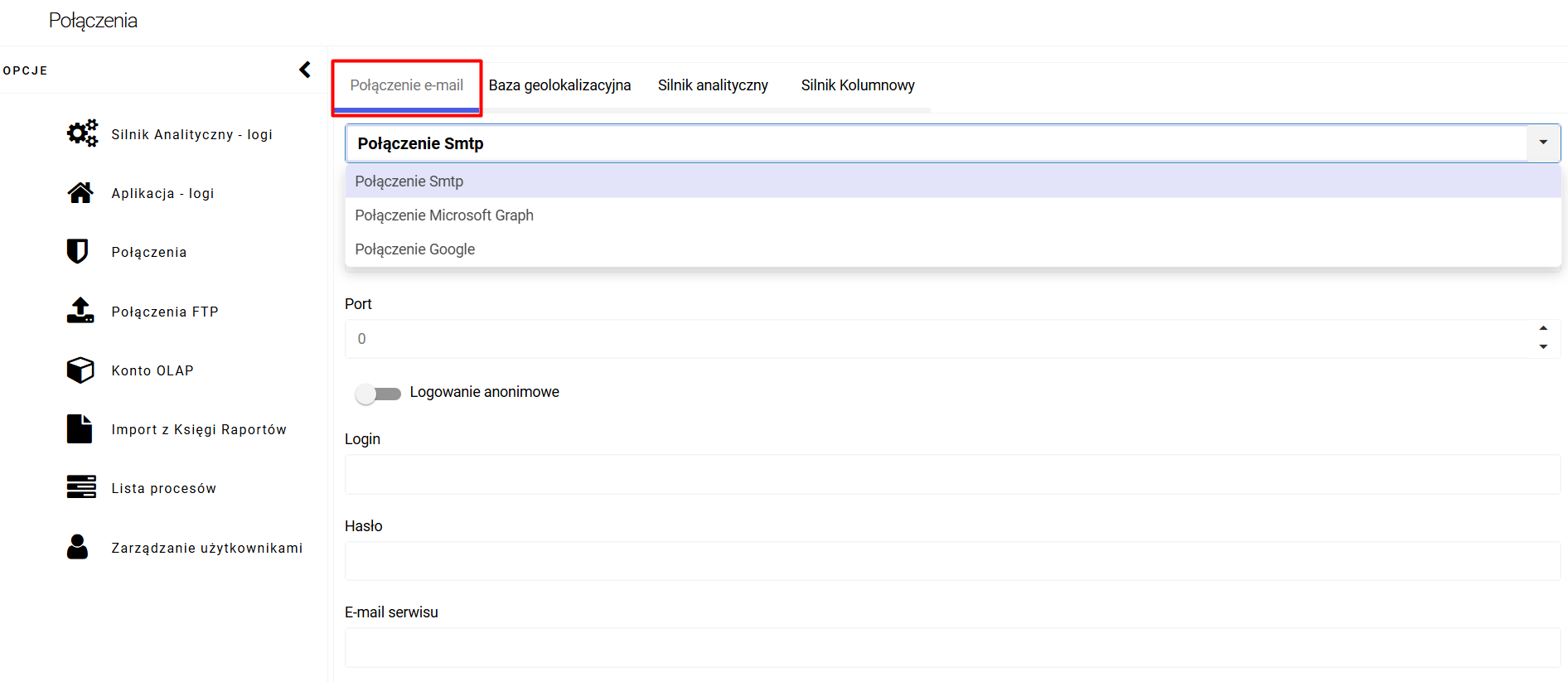Click into the Hasło password field

point(952,561)
